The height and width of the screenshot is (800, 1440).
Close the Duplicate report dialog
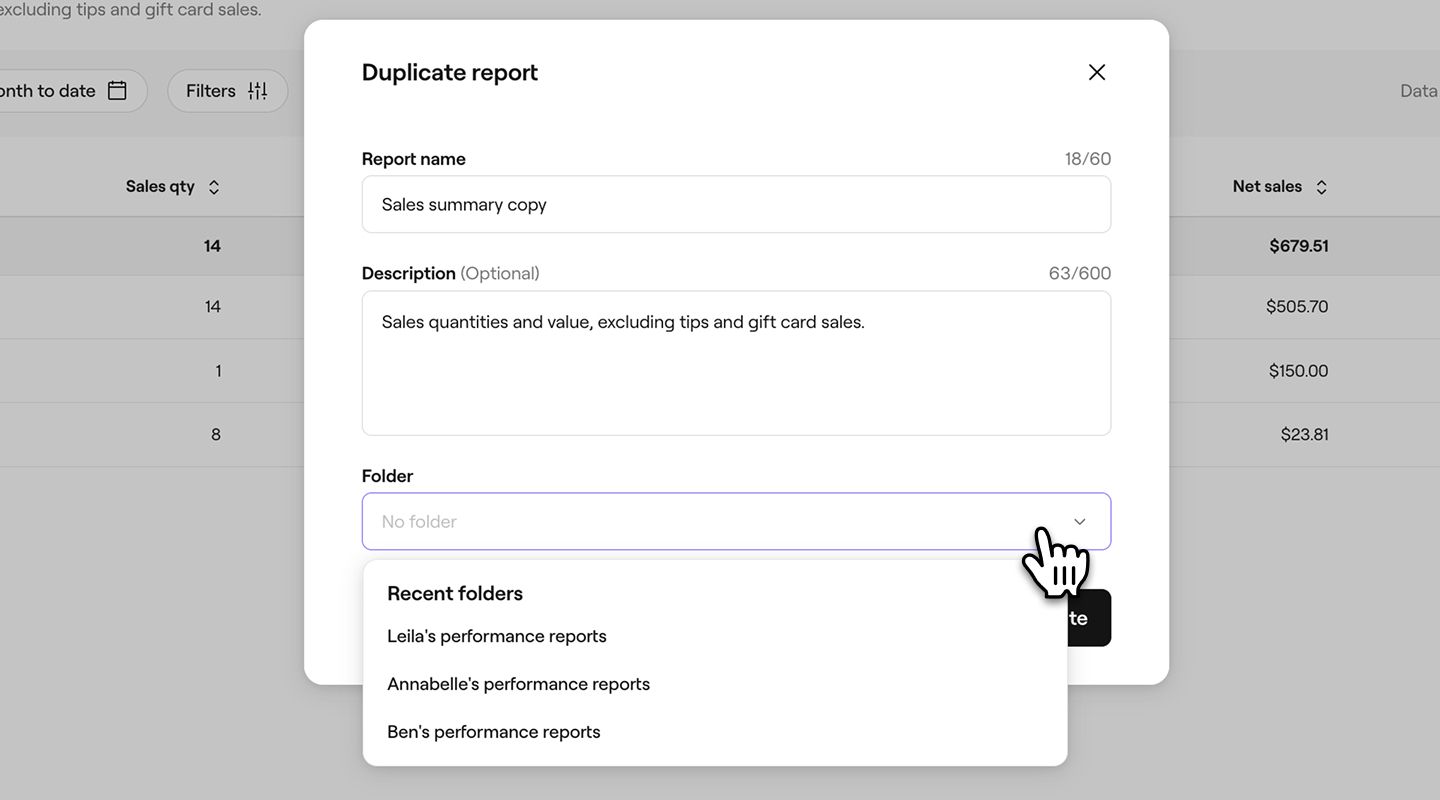1097,72
